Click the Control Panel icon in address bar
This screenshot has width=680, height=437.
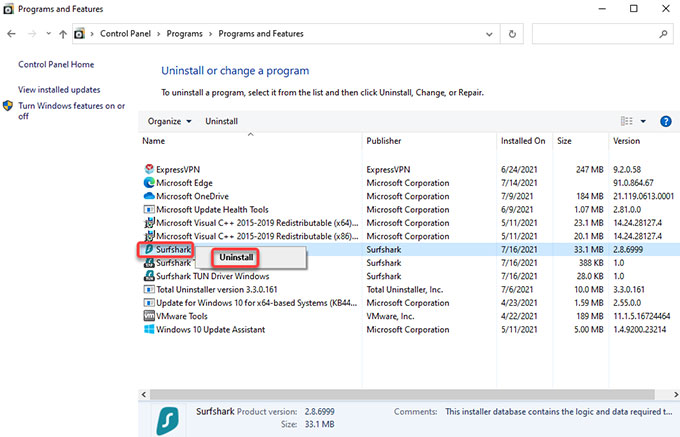79,34
